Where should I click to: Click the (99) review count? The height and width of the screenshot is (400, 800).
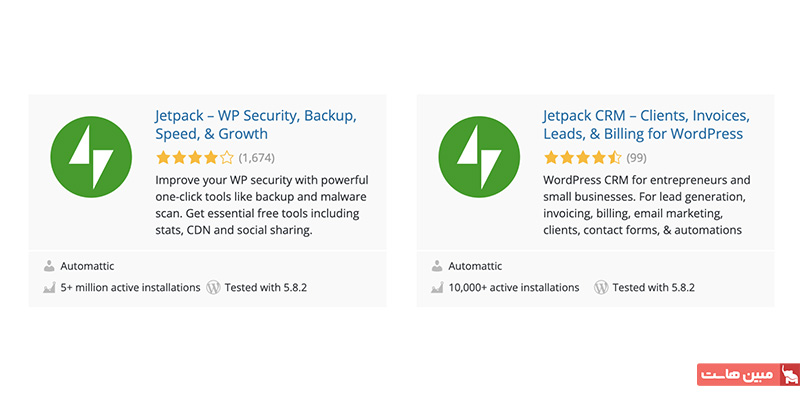(636, 158)
